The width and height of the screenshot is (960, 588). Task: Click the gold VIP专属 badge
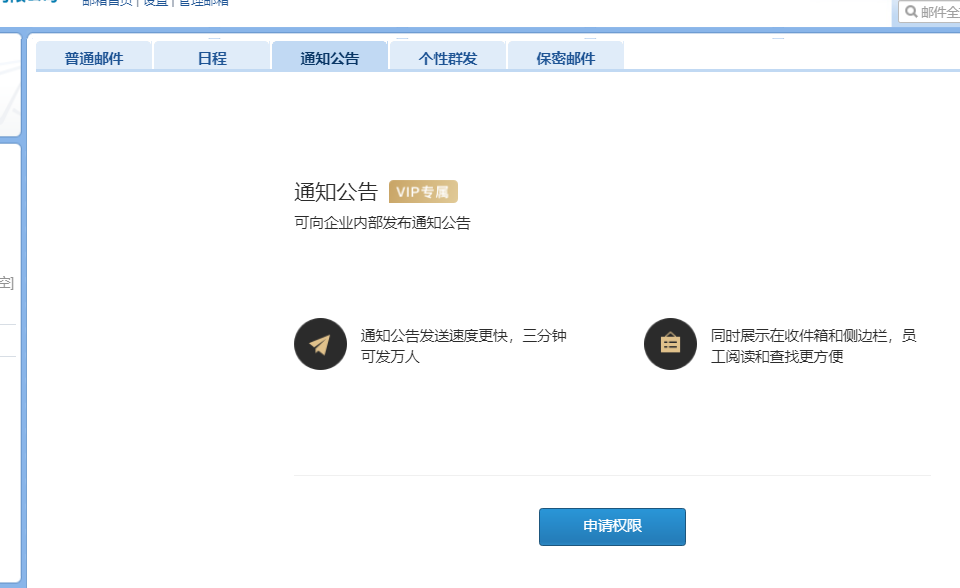click(x=423, y=192)
